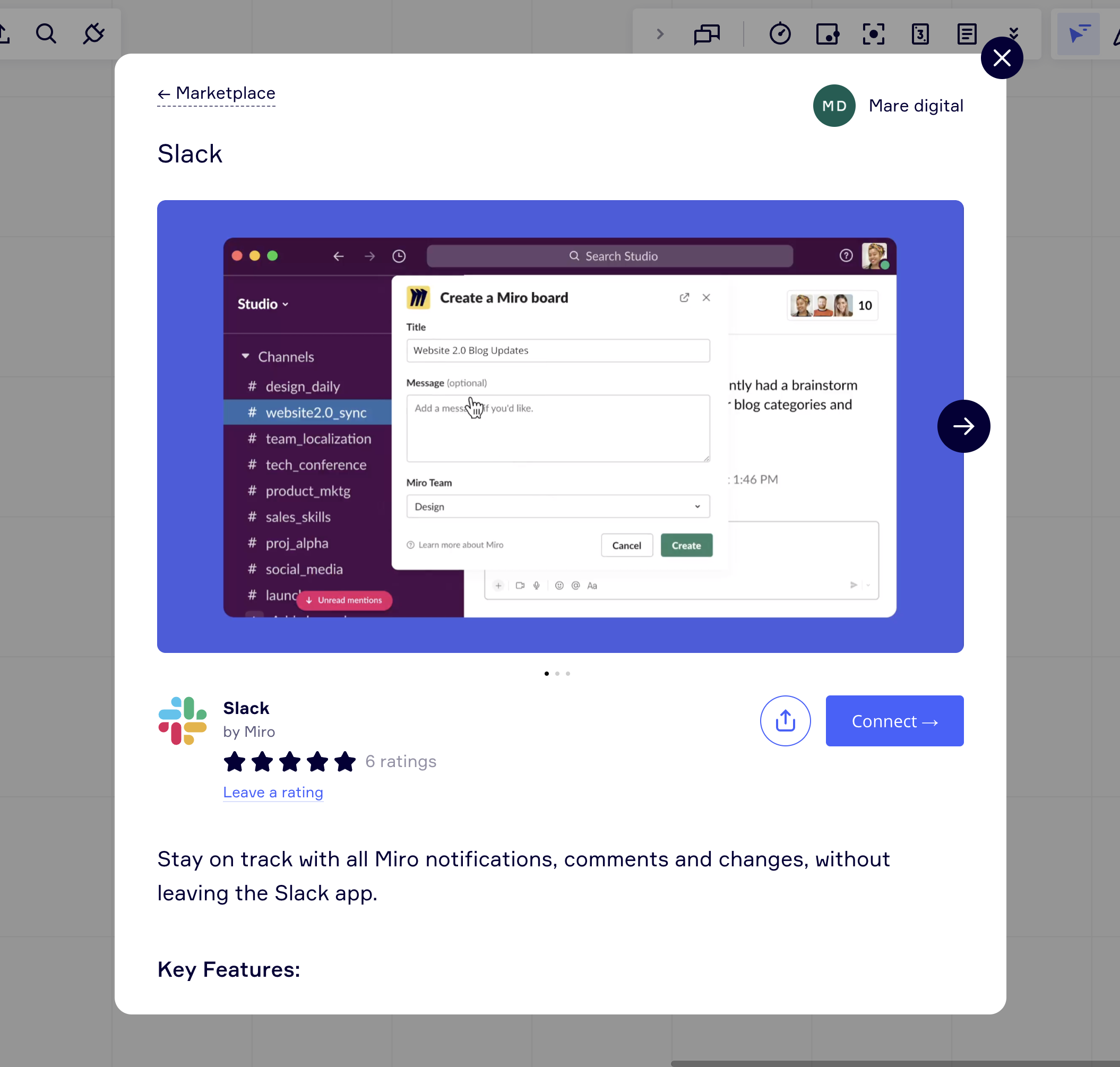Open the apps plug icon
This screenshot has height=1067, width=1120.
click(x=93, y=34)
